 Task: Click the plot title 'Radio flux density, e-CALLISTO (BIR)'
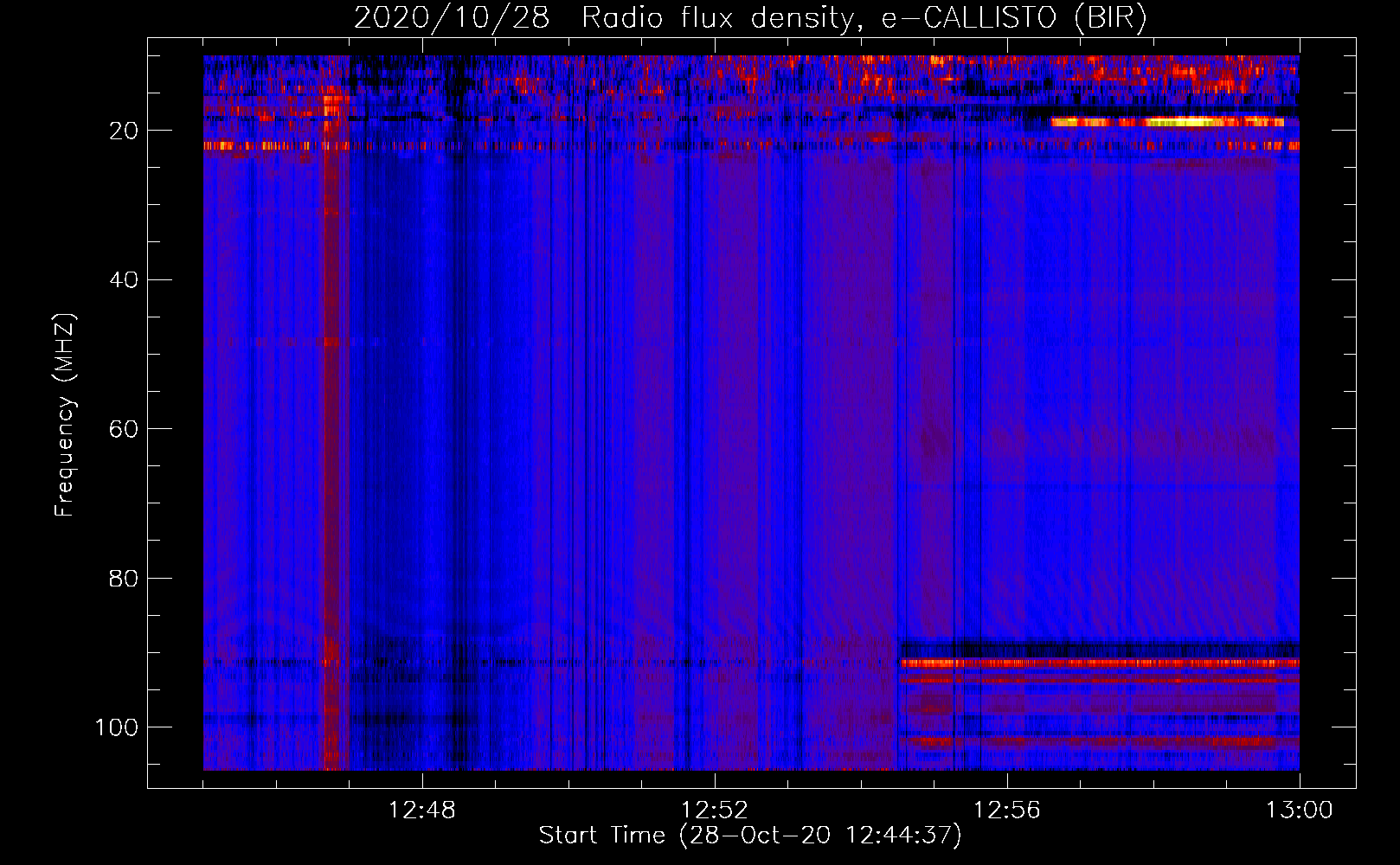[x=864, y=18]
